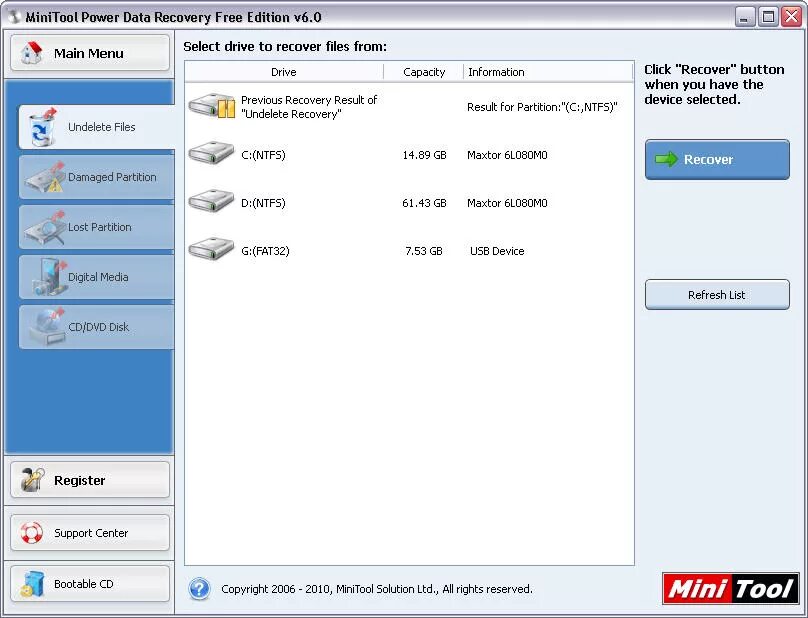Viewport: 808px width, 618px height.
Task: Click the 7.53 GB capacity cell
Action: 424,251
